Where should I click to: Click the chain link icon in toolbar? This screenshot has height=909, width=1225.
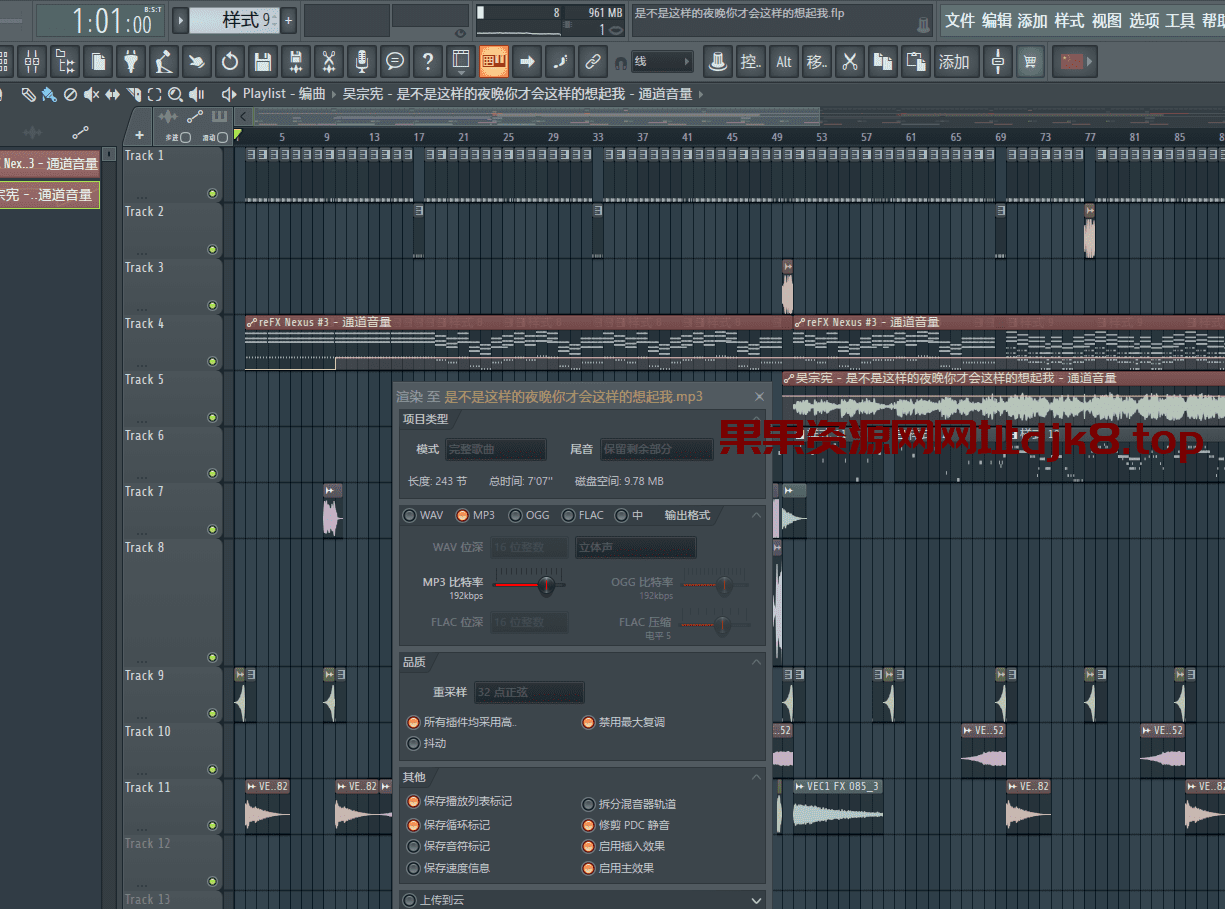(x=593, y=62)
